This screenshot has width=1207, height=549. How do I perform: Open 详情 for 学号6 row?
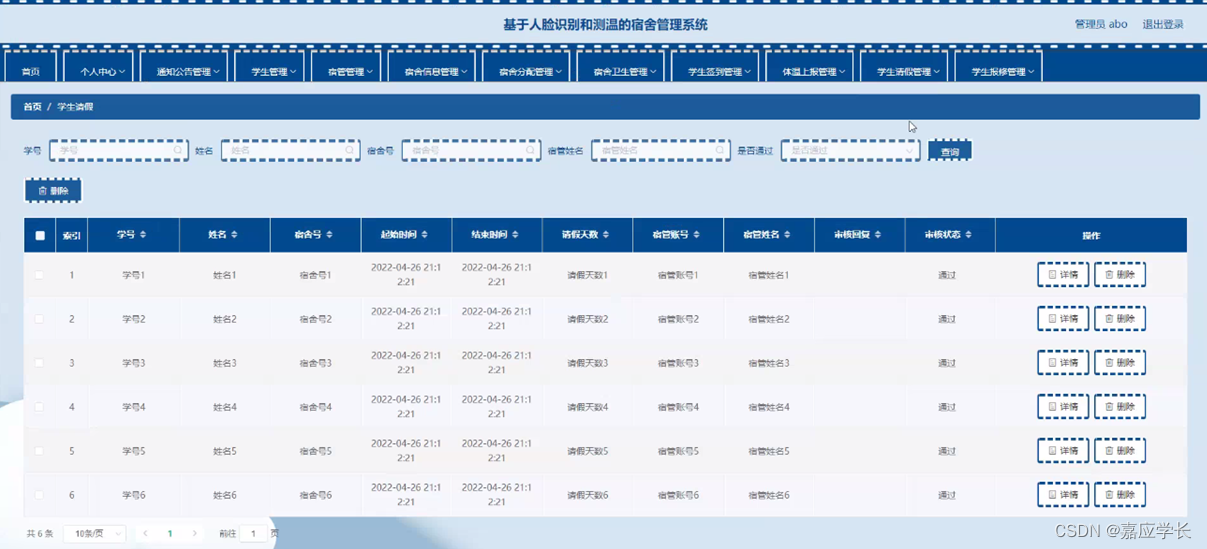pos(1063,495)
